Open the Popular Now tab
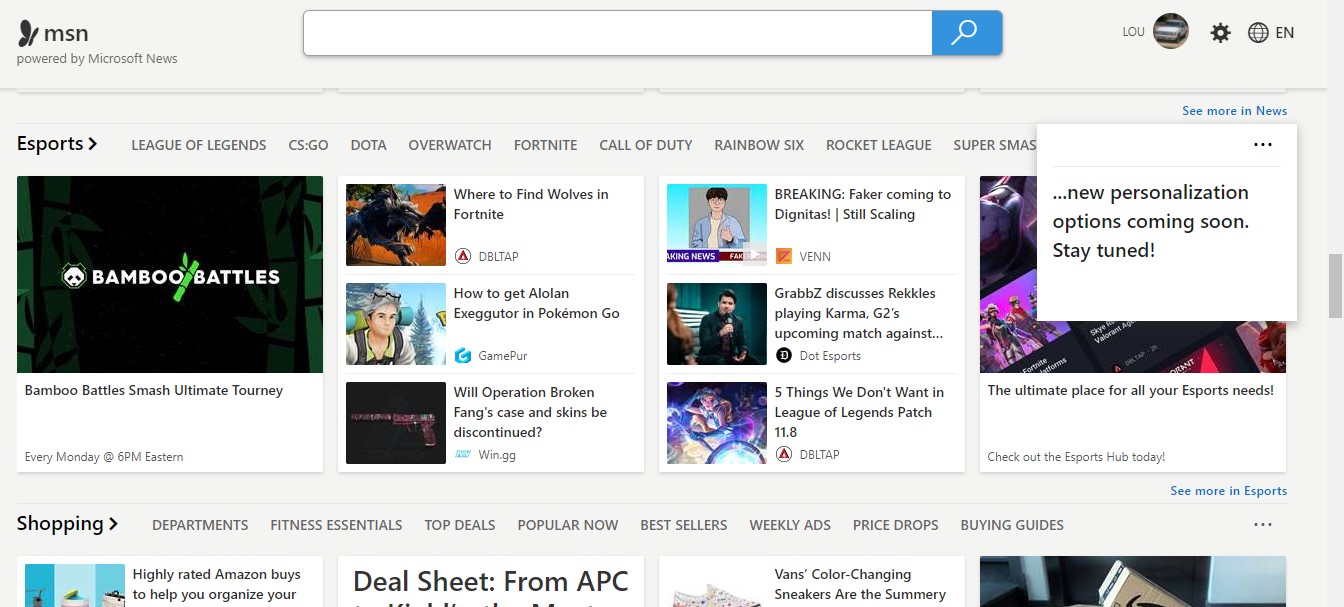Image resolution: width=1344 pixels, height=607 pixels. click(x=568, y=525)
